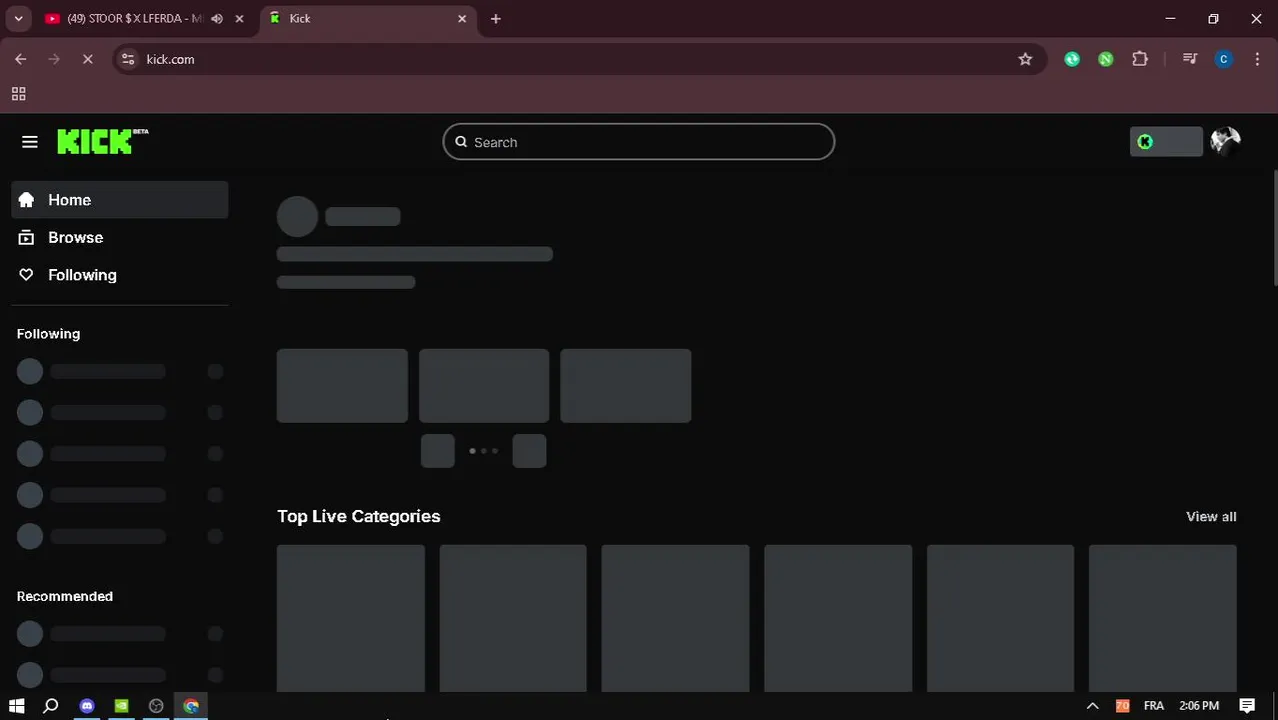Image resolution: width=1278 pixels, height=720 pixels.
Task: Open a new browser tab
Action: pos(495,19)
